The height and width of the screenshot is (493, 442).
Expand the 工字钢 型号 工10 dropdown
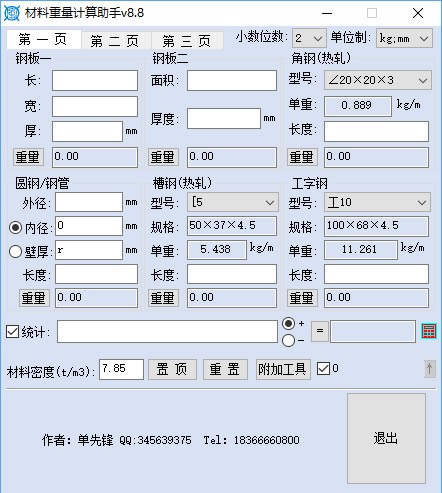click(x=377, y=202)
